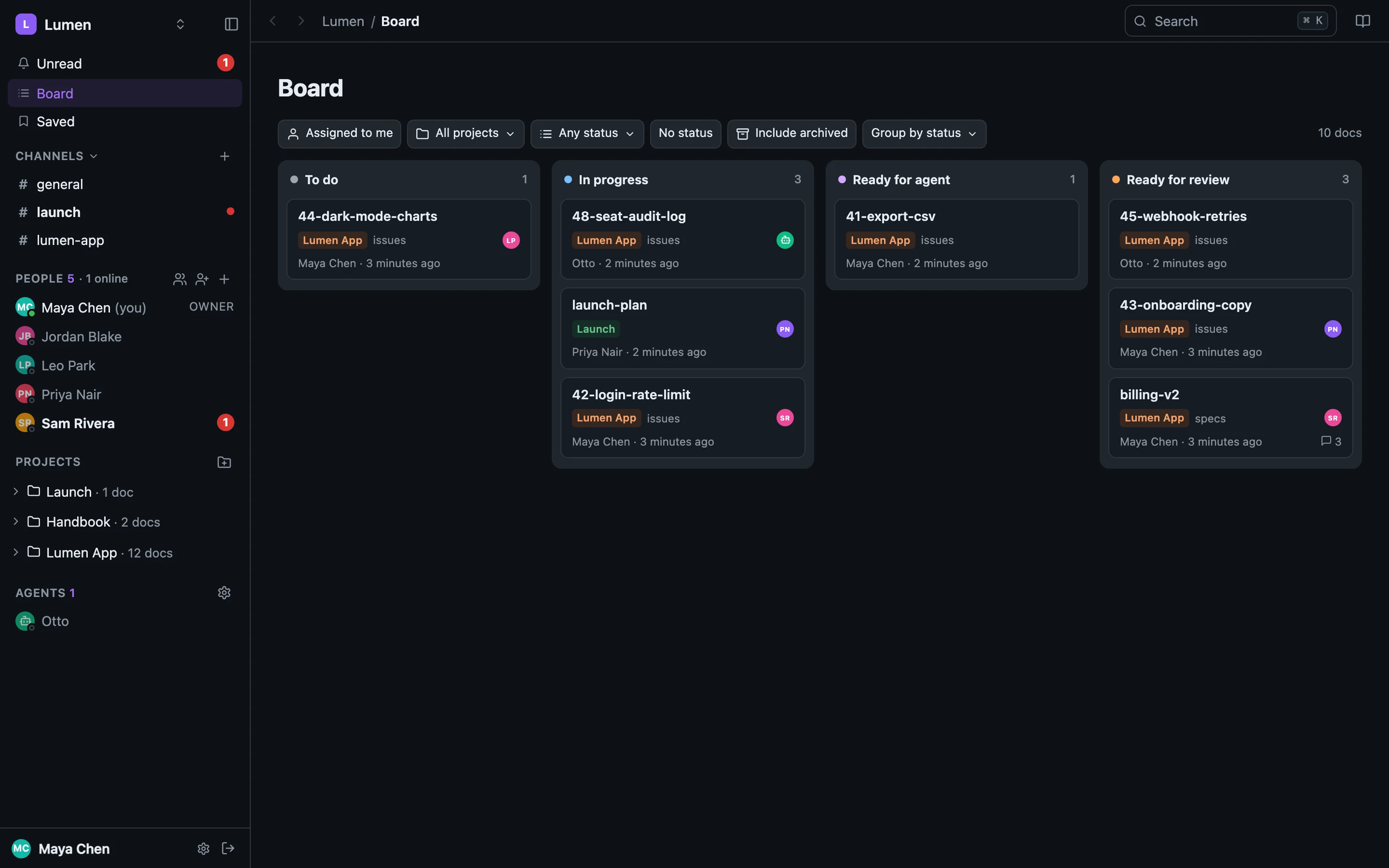Open the launch-plan card
The image size is (1389, 868).
(682, 328)
